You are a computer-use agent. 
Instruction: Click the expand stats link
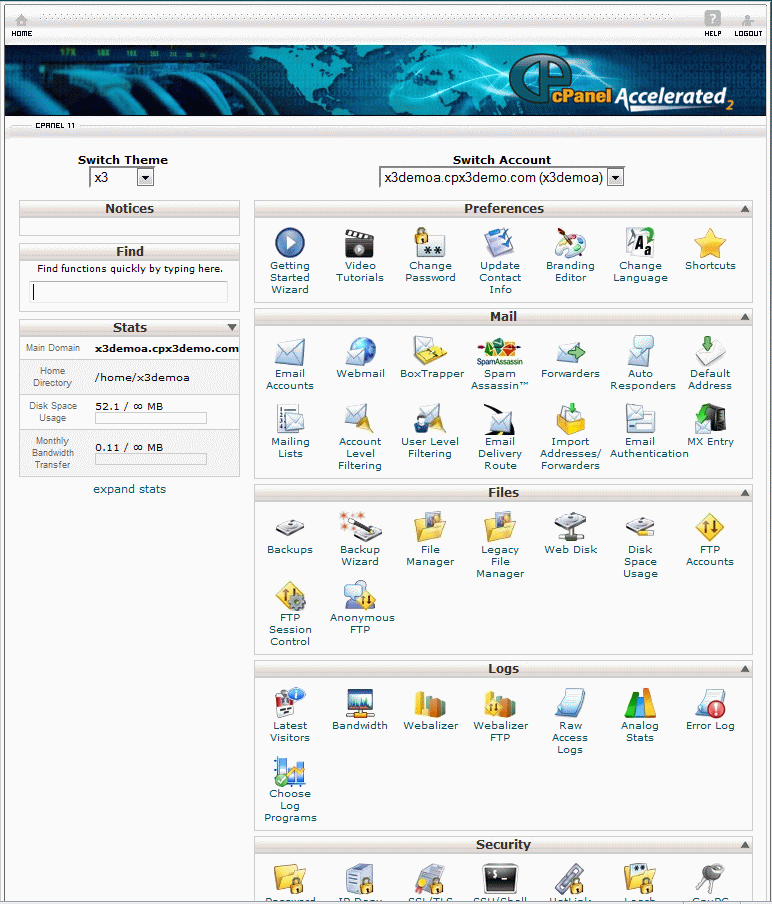pyautogui.click(x=130, y=489)
